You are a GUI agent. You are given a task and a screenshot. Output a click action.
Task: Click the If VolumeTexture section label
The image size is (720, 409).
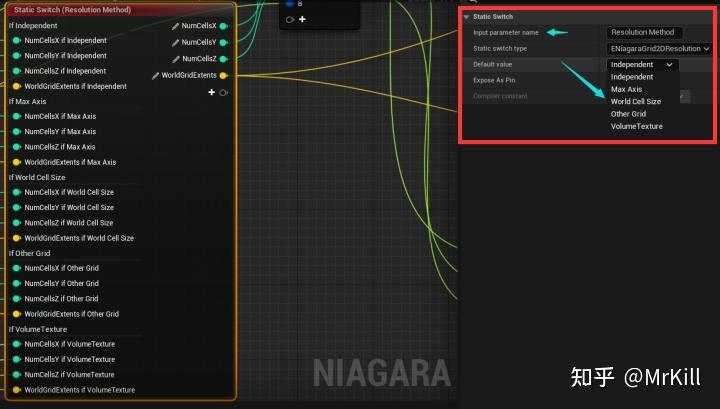pos(38,330)
